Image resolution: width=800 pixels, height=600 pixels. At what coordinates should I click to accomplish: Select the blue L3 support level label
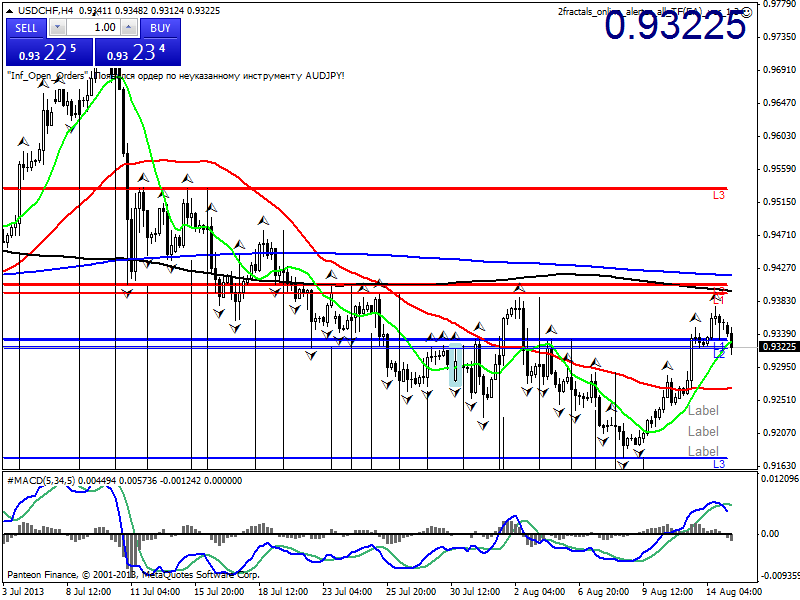pyautogui.click(x=718, y=464)
